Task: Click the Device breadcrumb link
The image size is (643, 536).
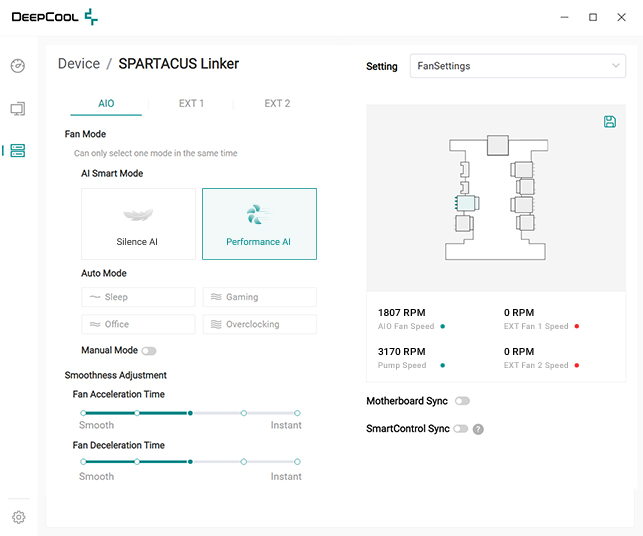Action: [78, 64]
